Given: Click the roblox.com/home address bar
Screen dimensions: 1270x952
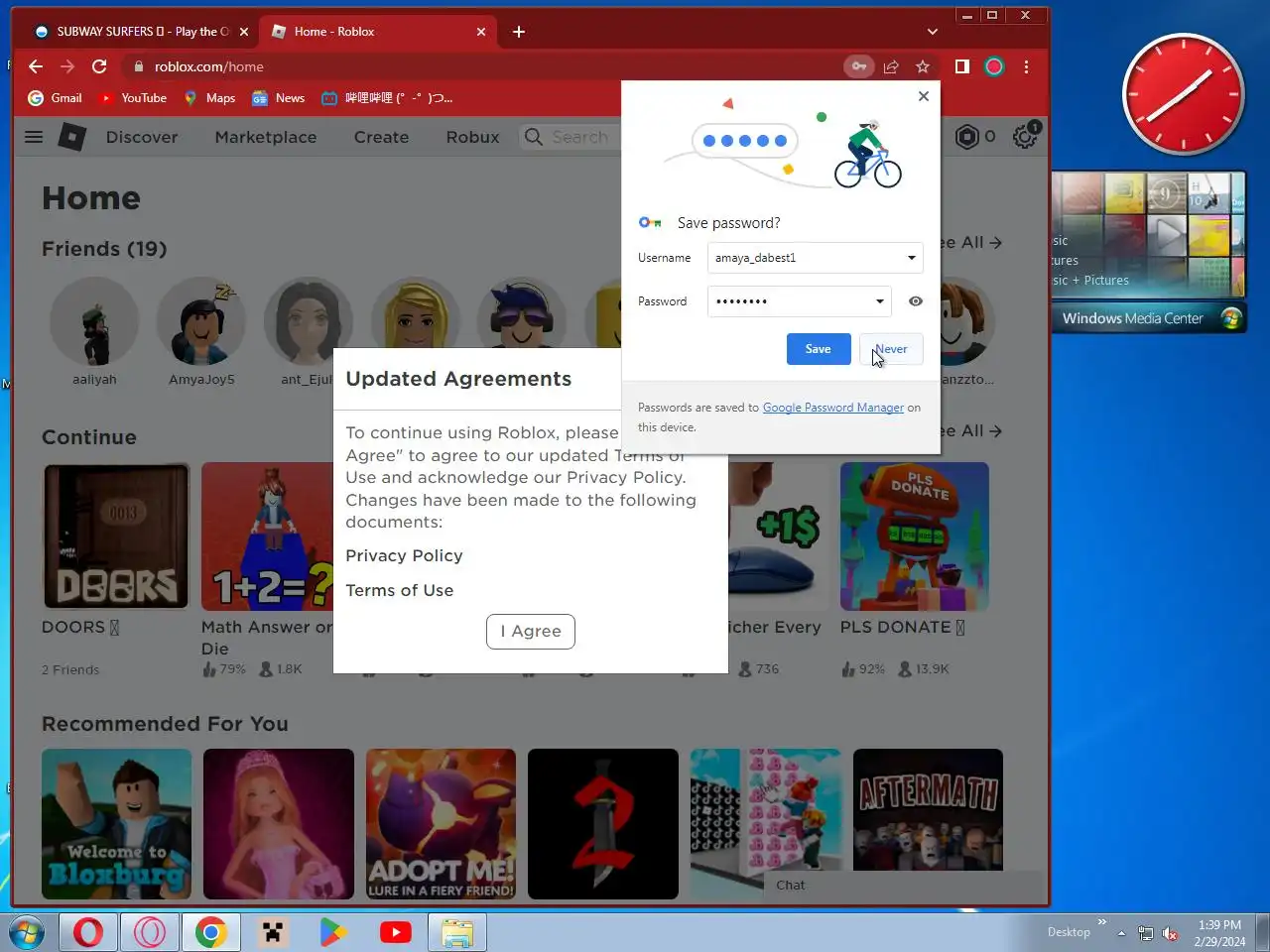Looking at the screenshot, I should tap(481, 66).
